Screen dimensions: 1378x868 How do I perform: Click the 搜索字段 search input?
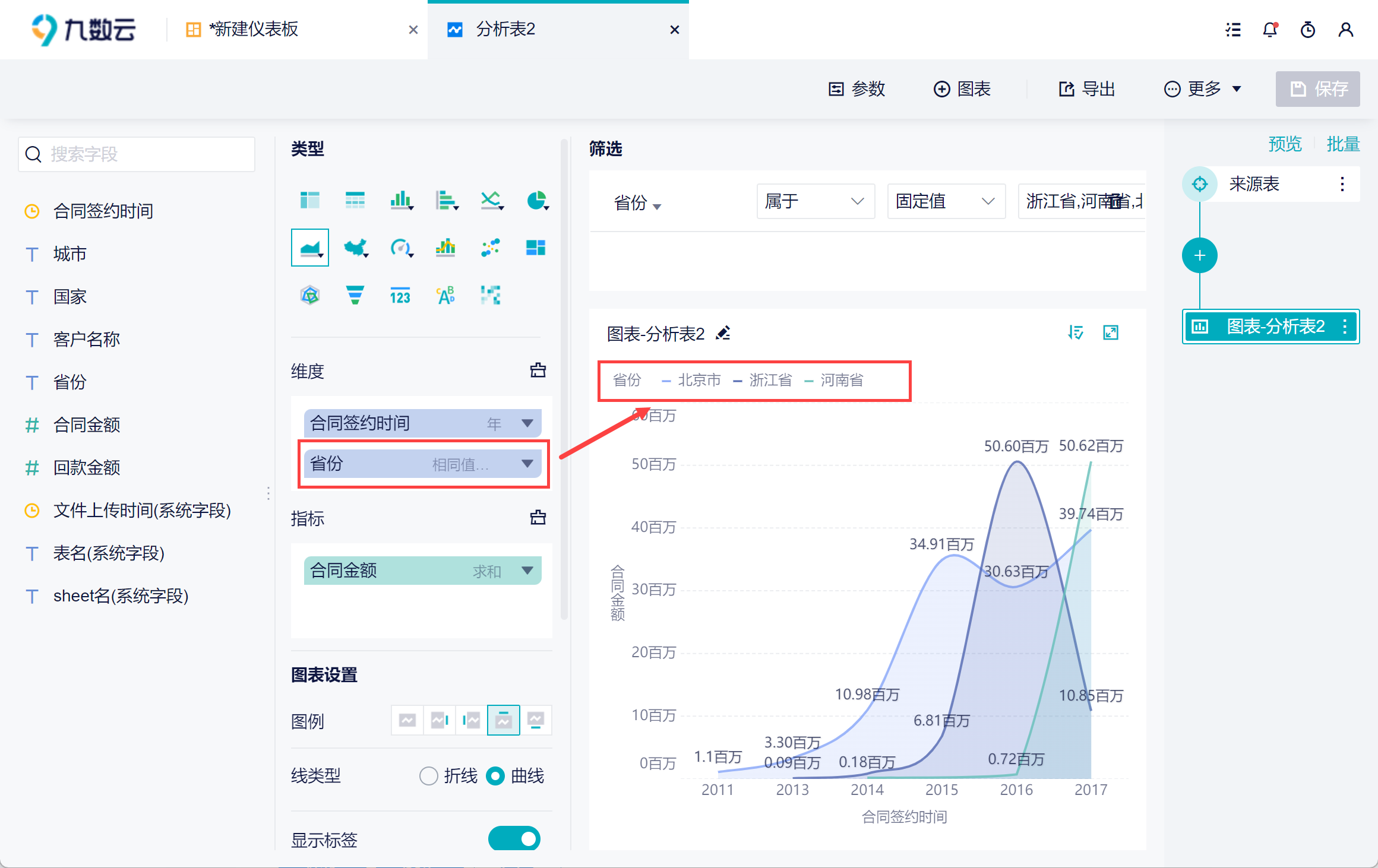pos(137,154)
